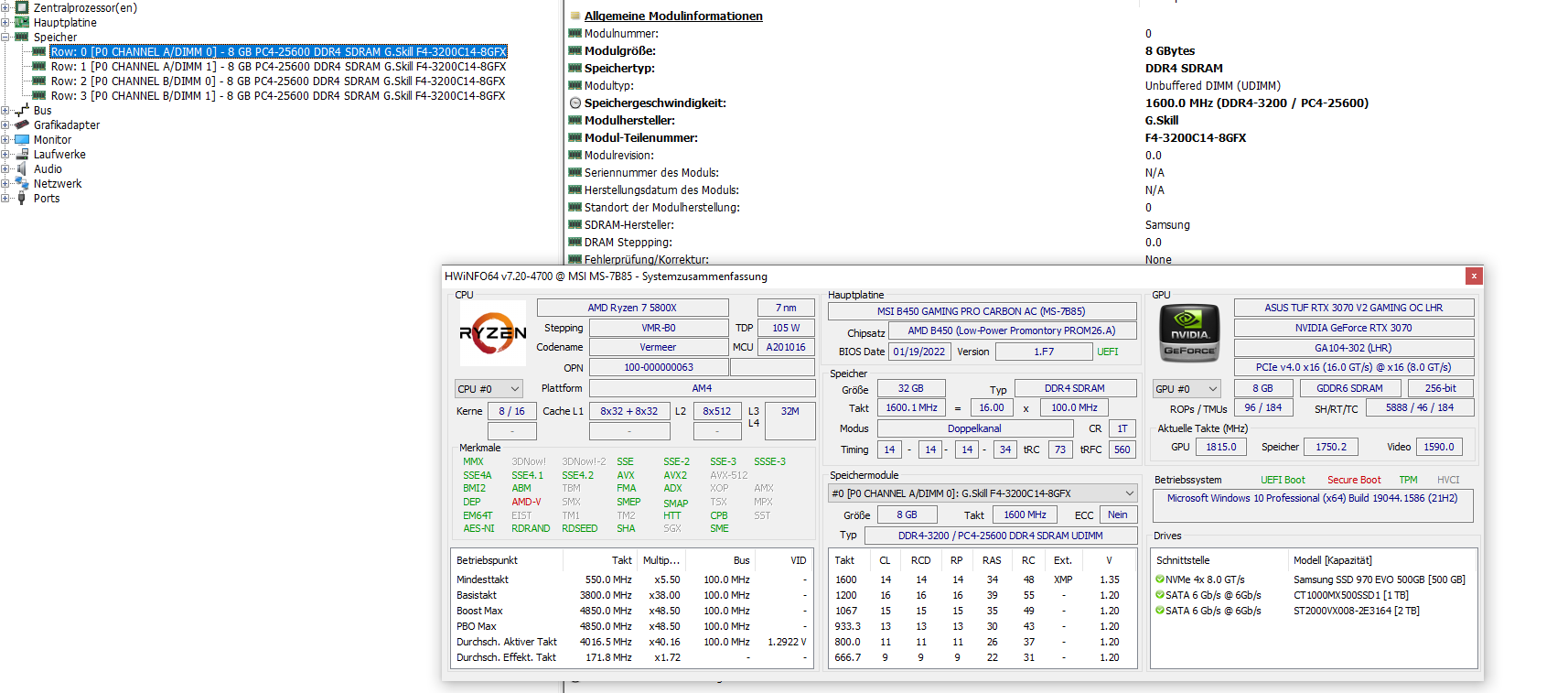The image size is (1568, 693).
Task: Select Row: 2 CHANNEL B/DIMM 0 entry
Action: pos(278,81)
